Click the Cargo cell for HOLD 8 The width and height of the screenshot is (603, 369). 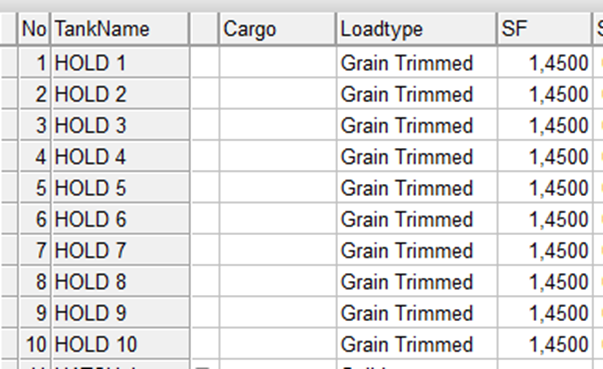[x=278, y=281]
